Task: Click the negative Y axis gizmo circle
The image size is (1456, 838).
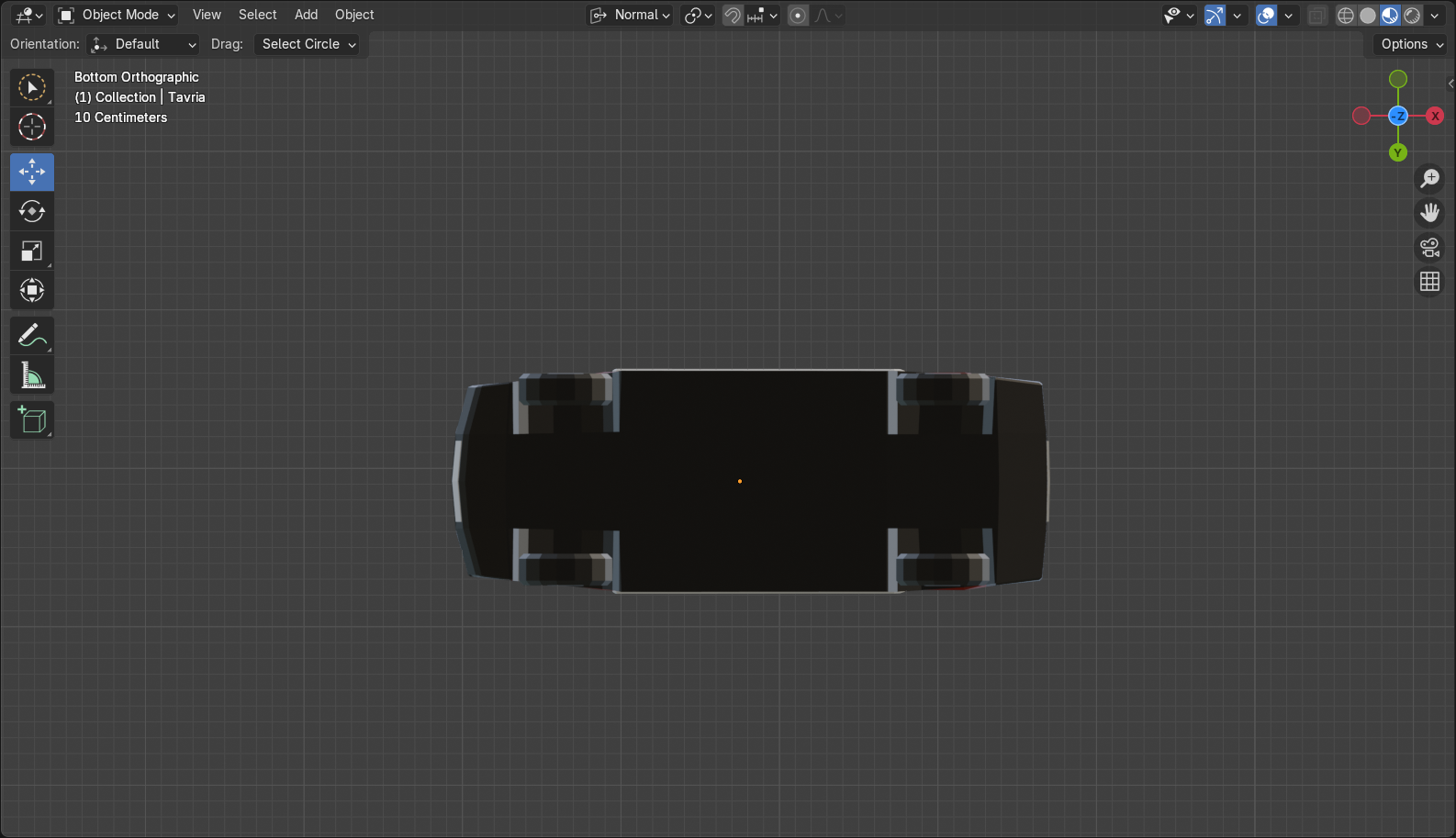Action: coord(1398,79)
